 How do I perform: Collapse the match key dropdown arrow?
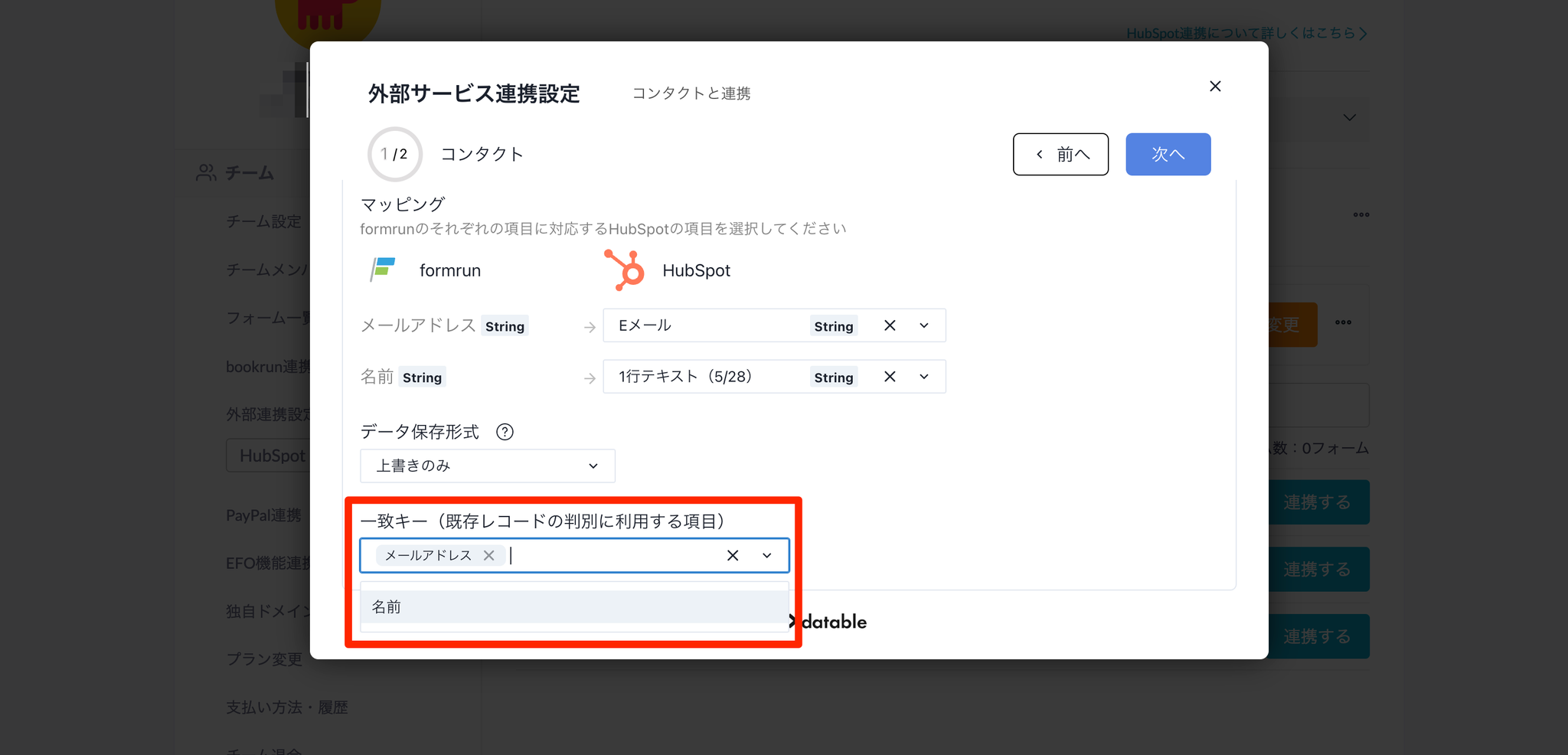tap(767, 555)
